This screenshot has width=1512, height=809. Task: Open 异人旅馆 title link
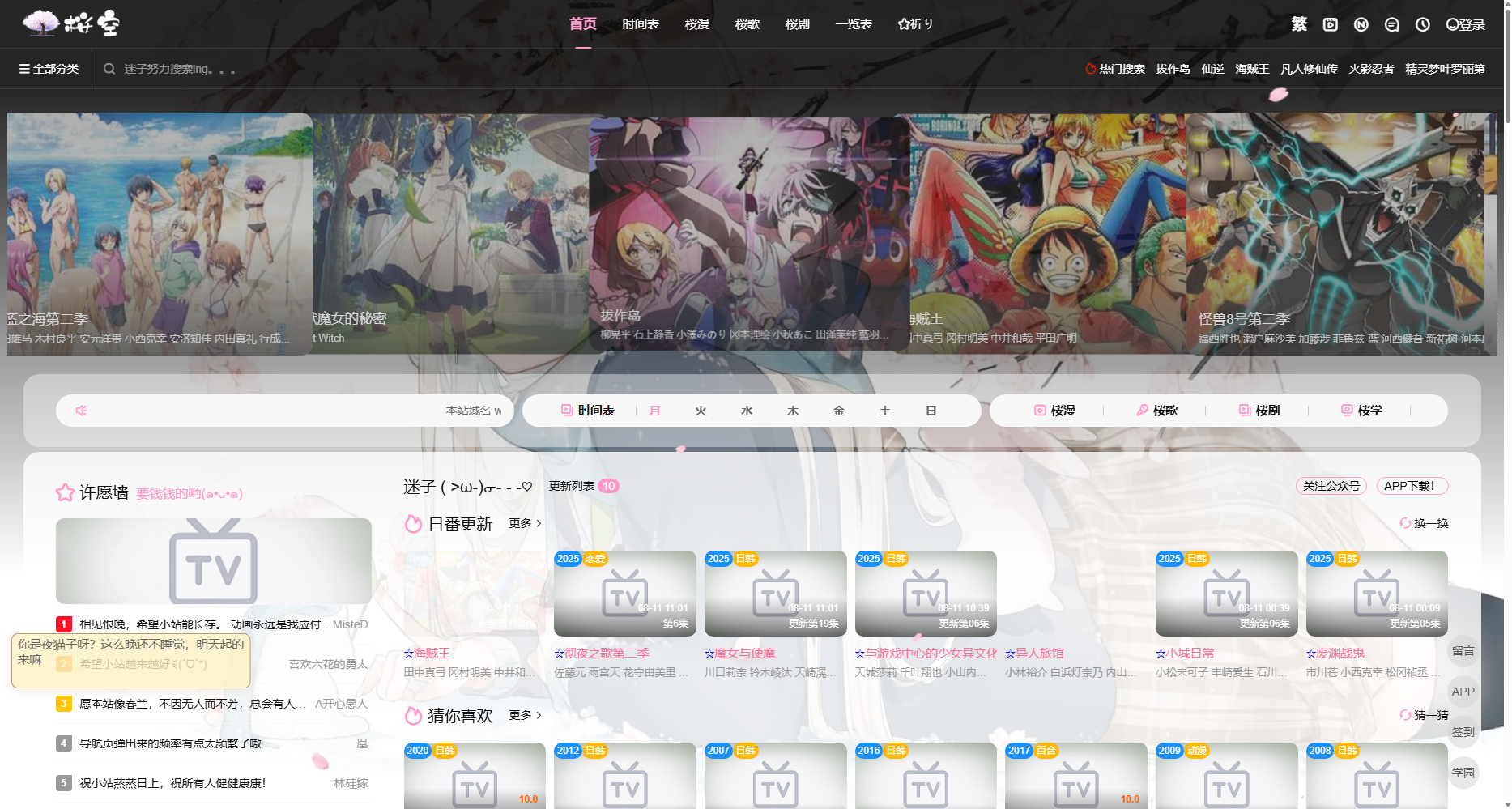pos(1034,653)
